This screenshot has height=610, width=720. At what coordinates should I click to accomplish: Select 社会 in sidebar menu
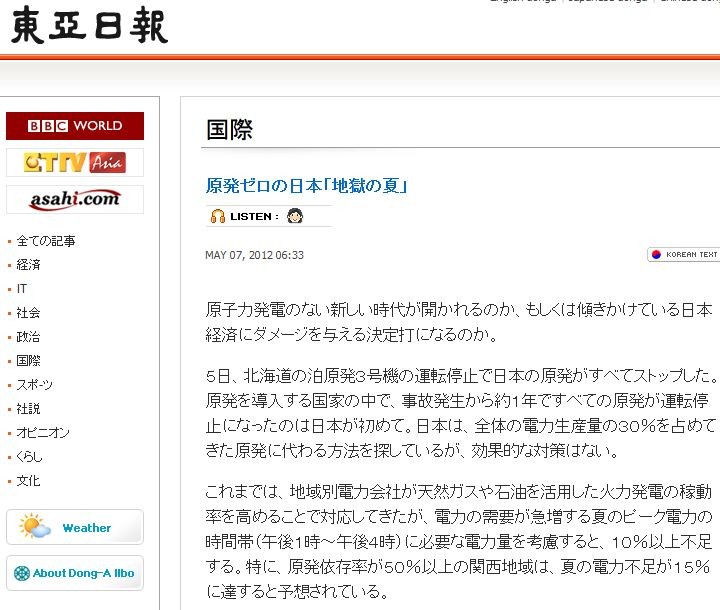click(x=28, y=313)
